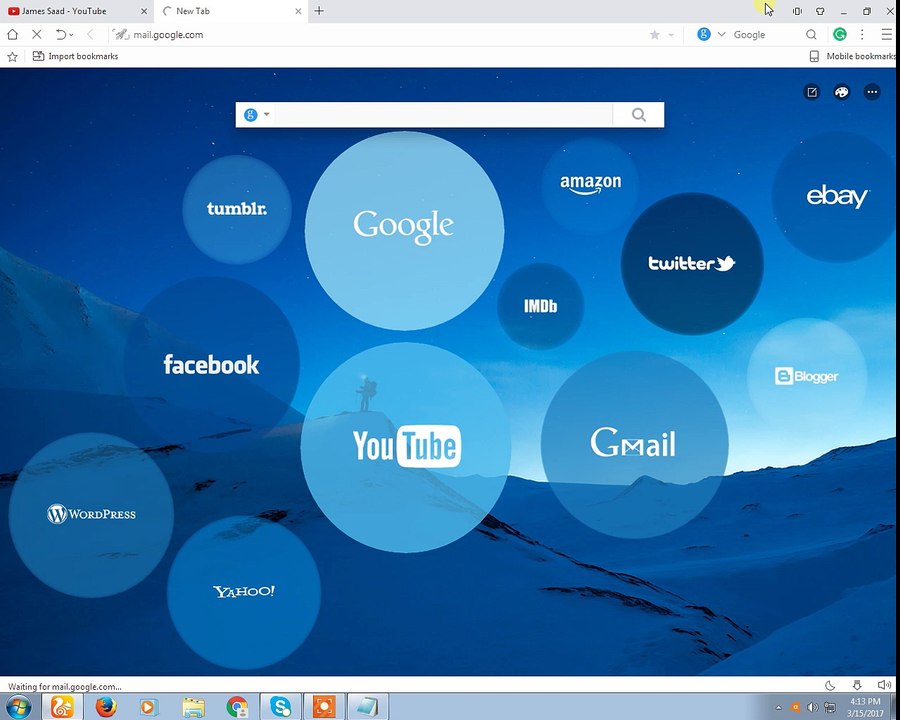
Task: Click the Home icon in the toolbar
Action: 13,34
